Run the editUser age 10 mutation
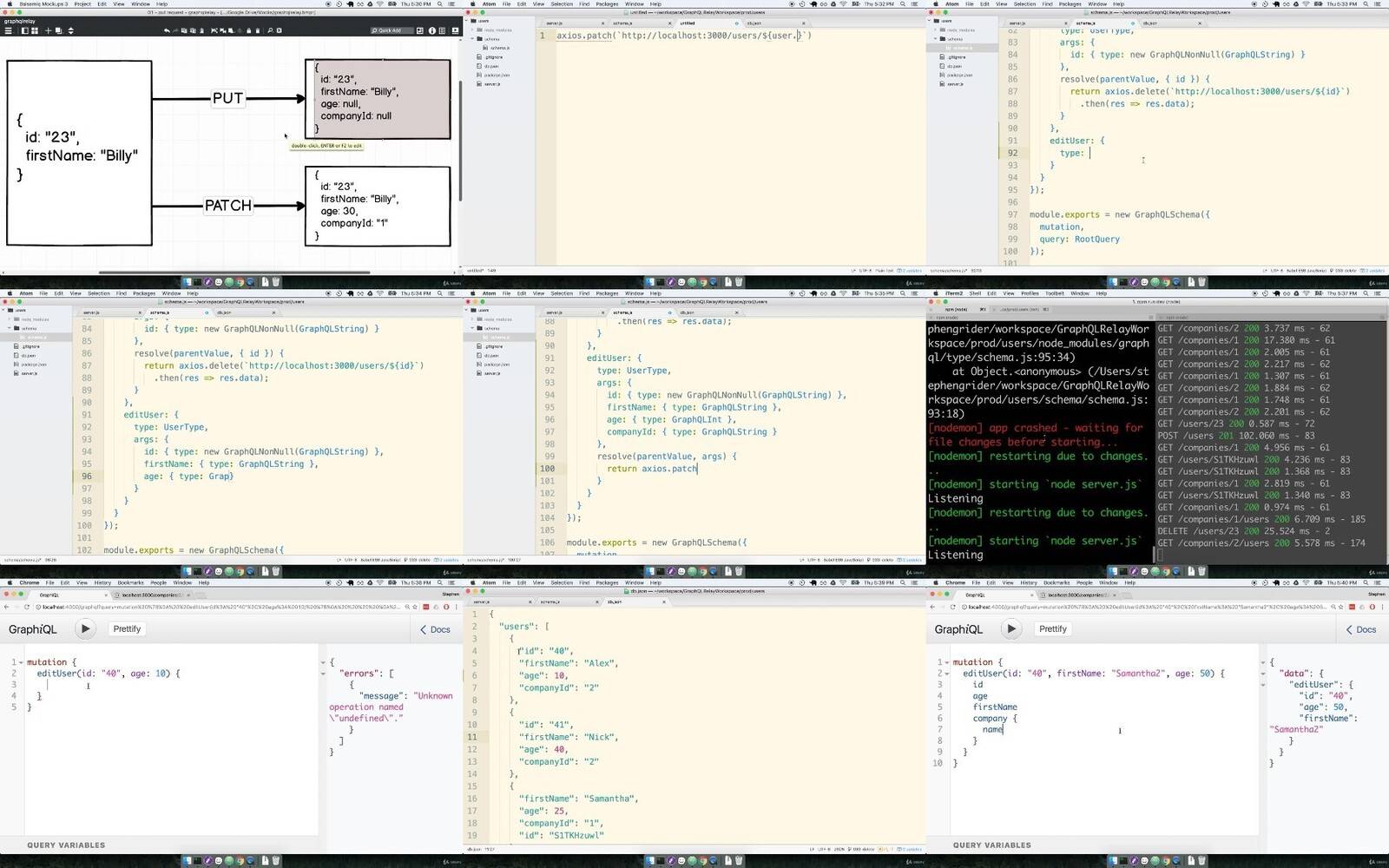 coord(85,628)
